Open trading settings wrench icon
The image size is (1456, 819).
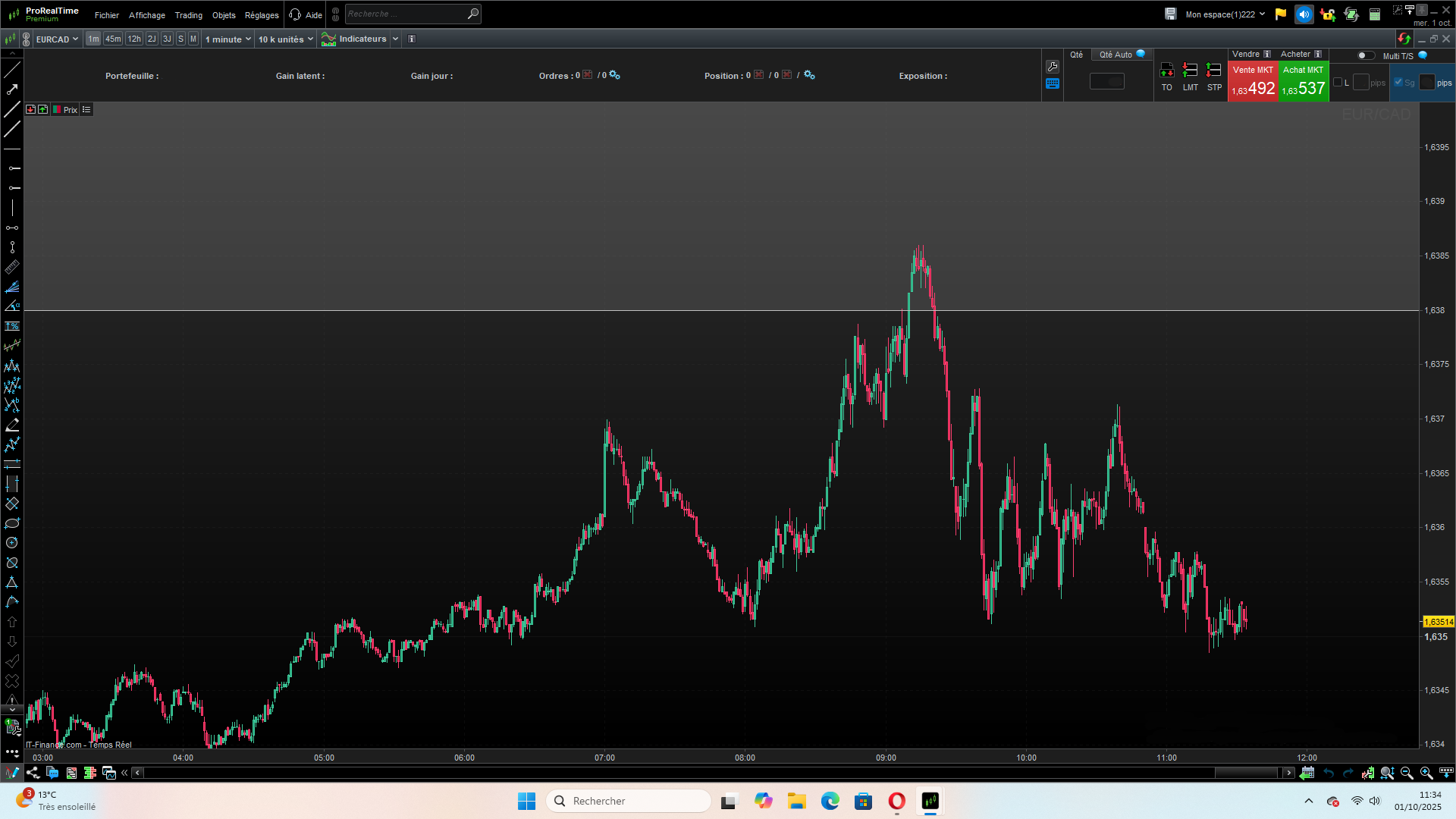point(1053,67)
